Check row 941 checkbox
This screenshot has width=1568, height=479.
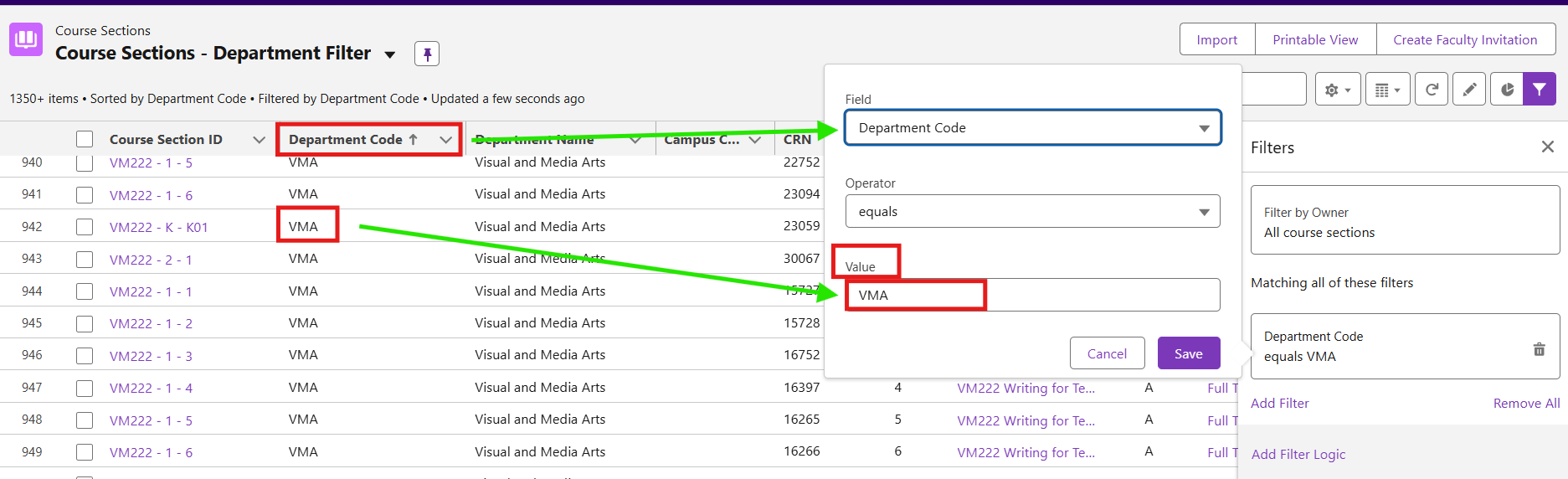(x=85, y=195)
